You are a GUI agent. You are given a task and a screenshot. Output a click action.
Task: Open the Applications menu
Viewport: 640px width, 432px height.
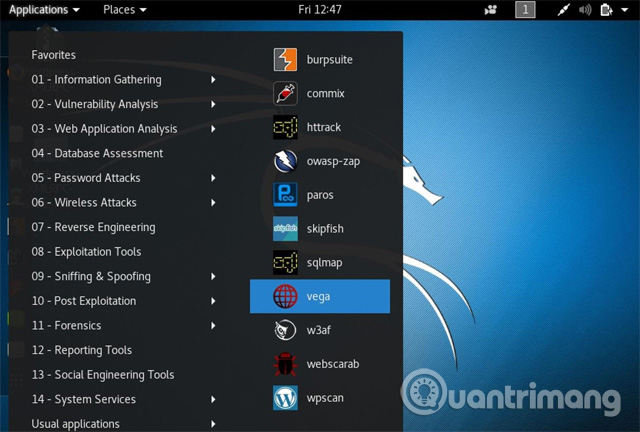[44, 10]
